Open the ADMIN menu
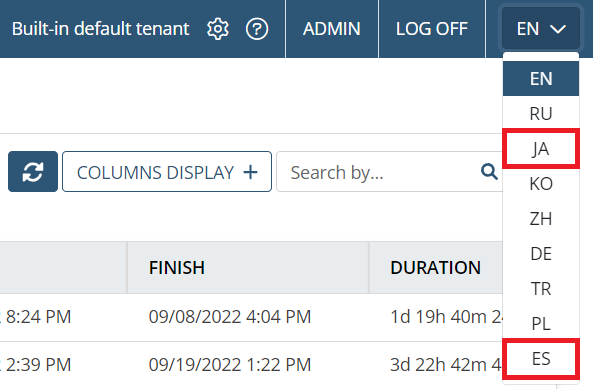 332,29
